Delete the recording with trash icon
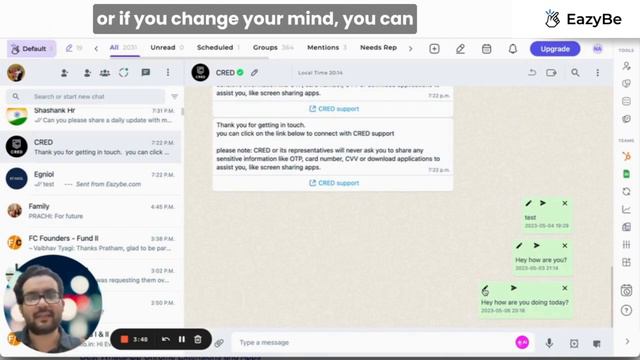This screenshot has height=360, width=640. 198,339
